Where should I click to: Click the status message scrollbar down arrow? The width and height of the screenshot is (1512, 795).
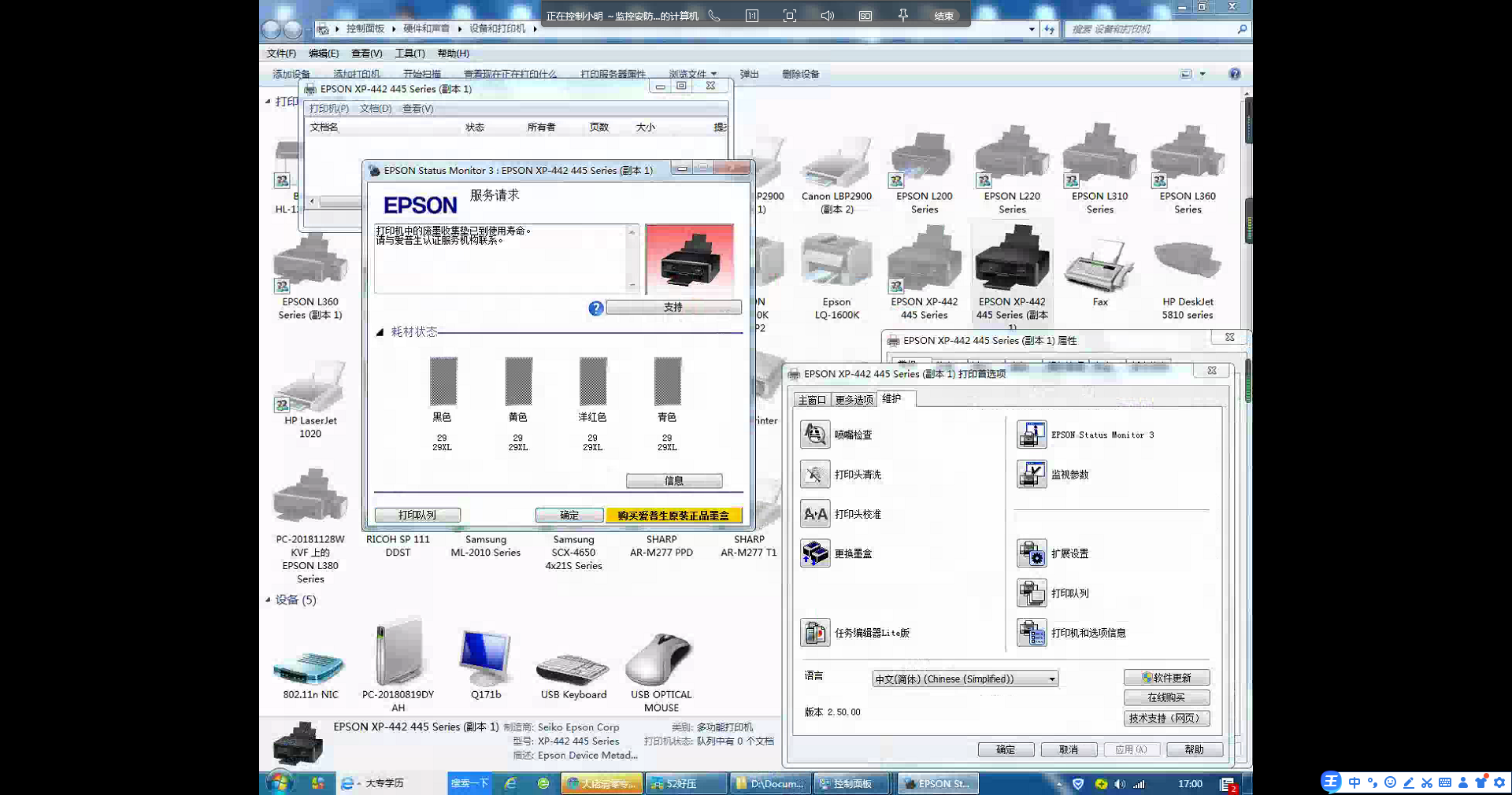click(632, 286)
